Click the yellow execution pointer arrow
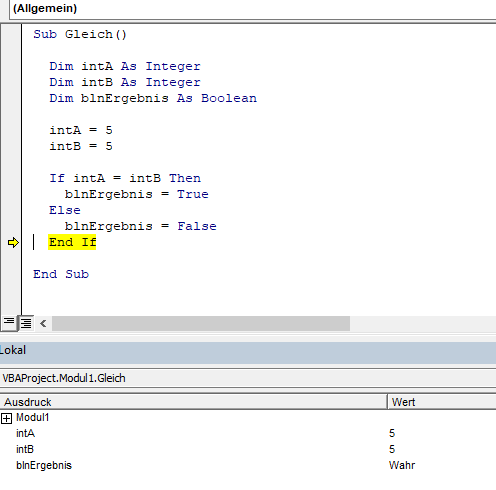The image size is (496, 490). pyautogui.click(x=13, y=242)
